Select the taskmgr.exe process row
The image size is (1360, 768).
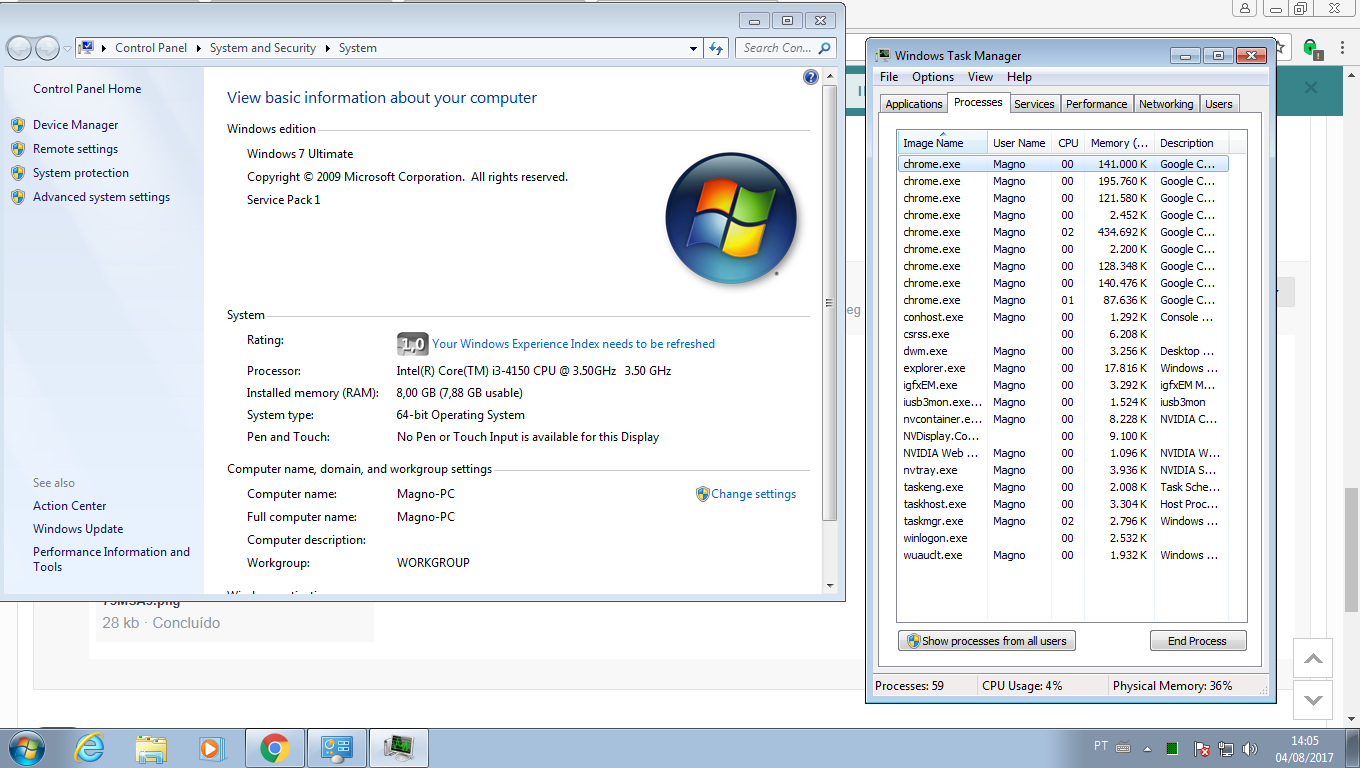tap(1063, 521)
